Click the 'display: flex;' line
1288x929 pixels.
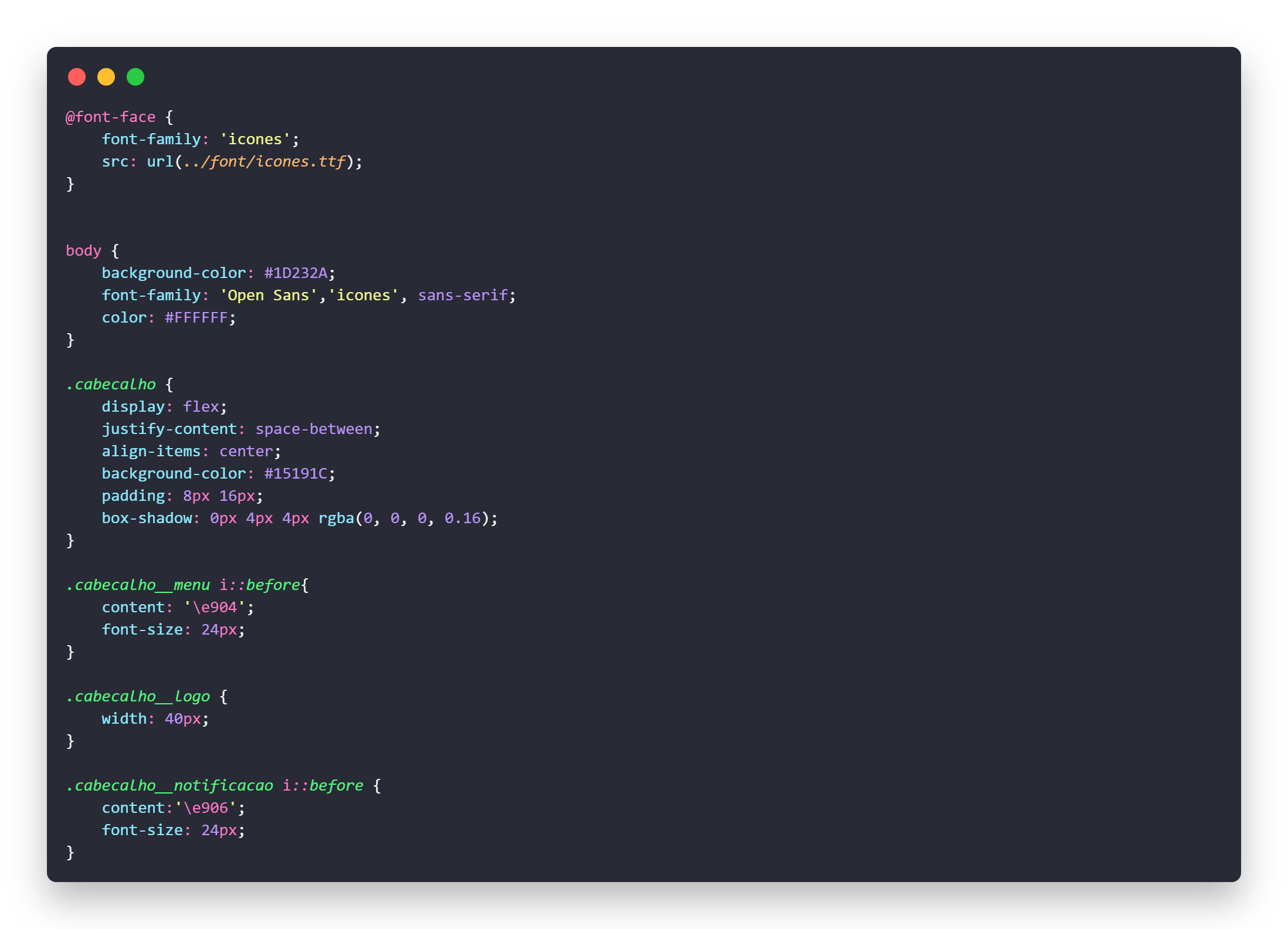pos(164,407)
